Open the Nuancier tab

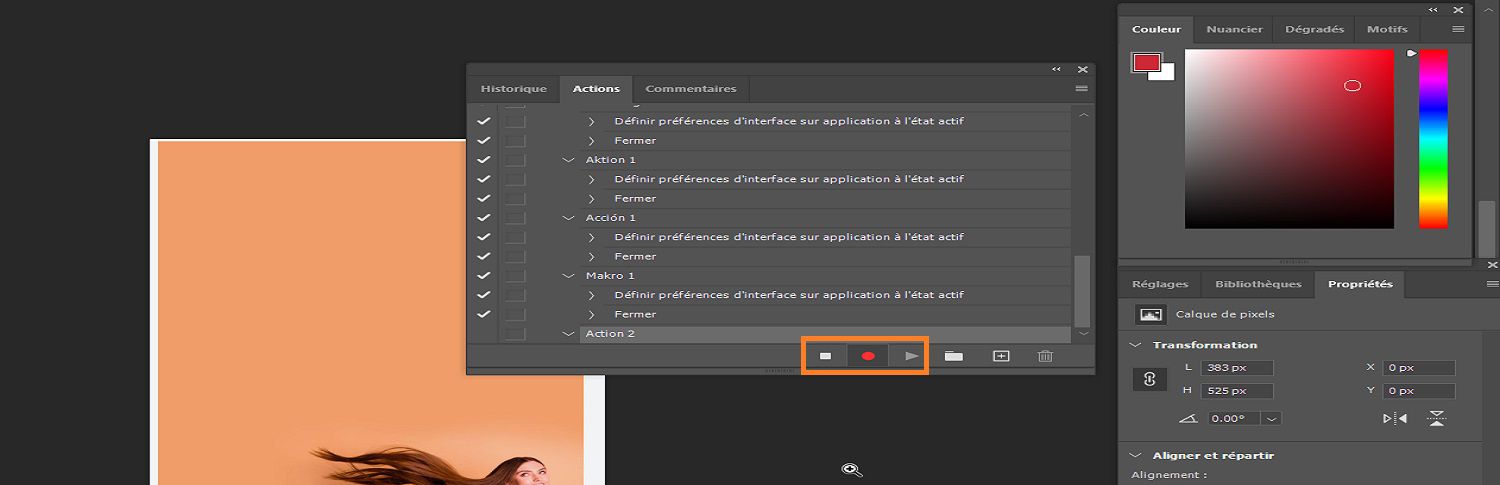point(1234,29)
